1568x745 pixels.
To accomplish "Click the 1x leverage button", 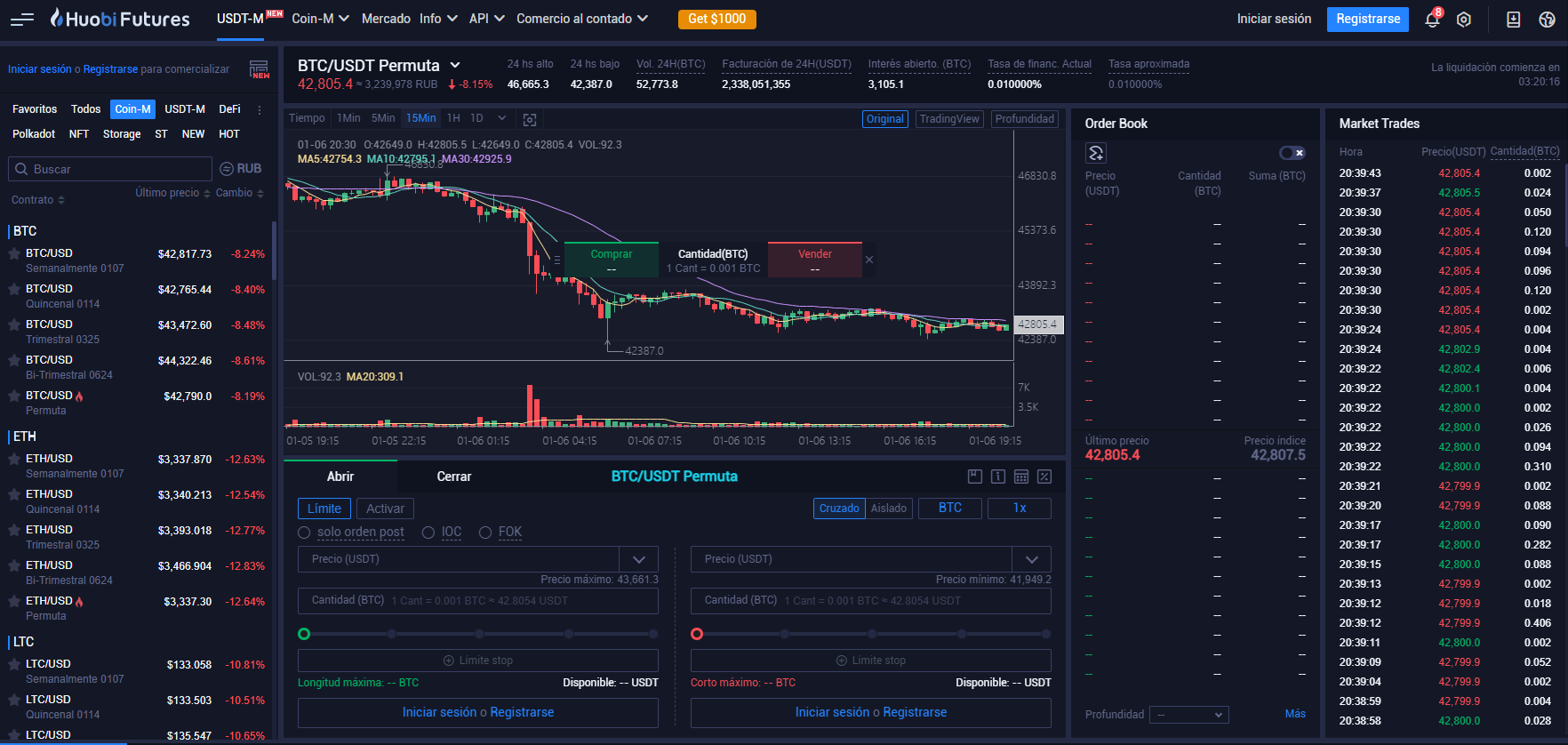I will coord(1020,508).
